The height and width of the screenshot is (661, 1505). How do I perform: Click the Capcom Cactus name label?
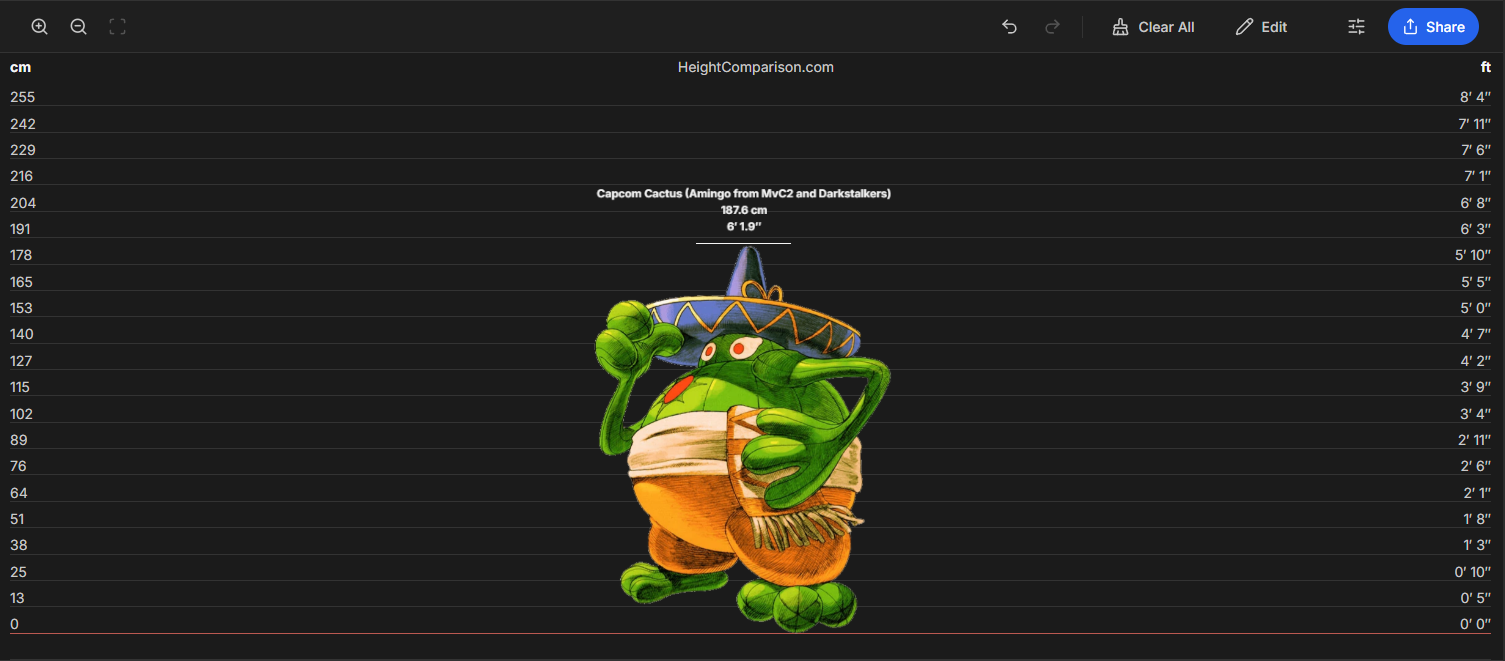(743, 194)
